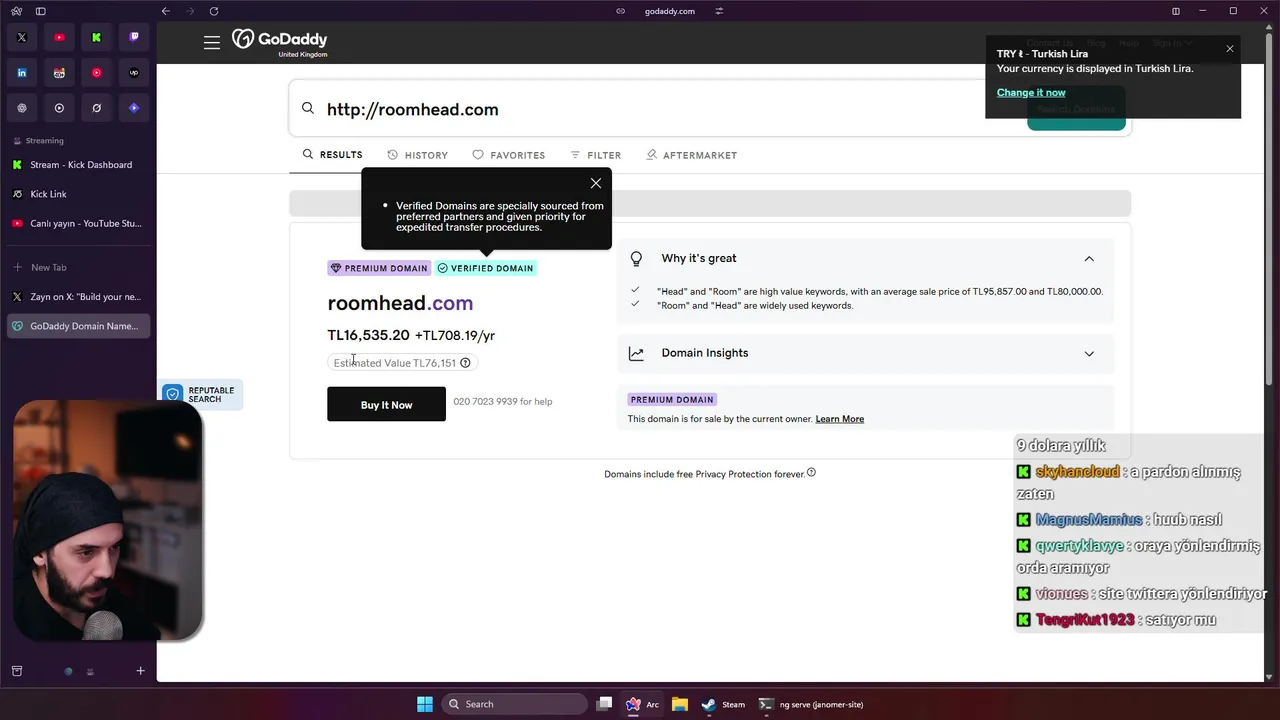The height and width of the screenshot is (720, 1280).
Task: Click the copy link icon beside godaddy.com
Action: coord(620,11)
